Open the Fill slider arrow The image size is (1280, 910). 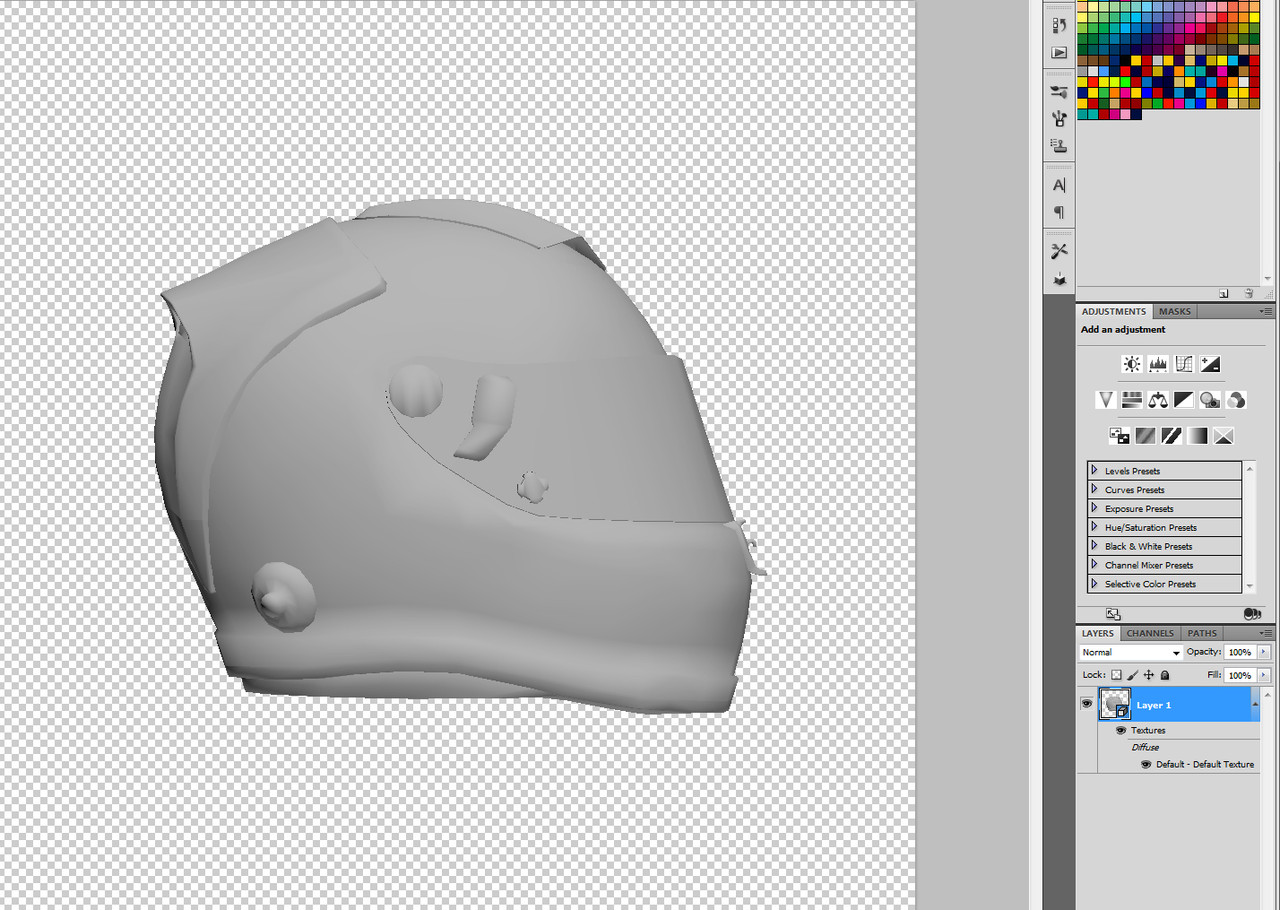pyautogui.click(x=1263, y=675)
